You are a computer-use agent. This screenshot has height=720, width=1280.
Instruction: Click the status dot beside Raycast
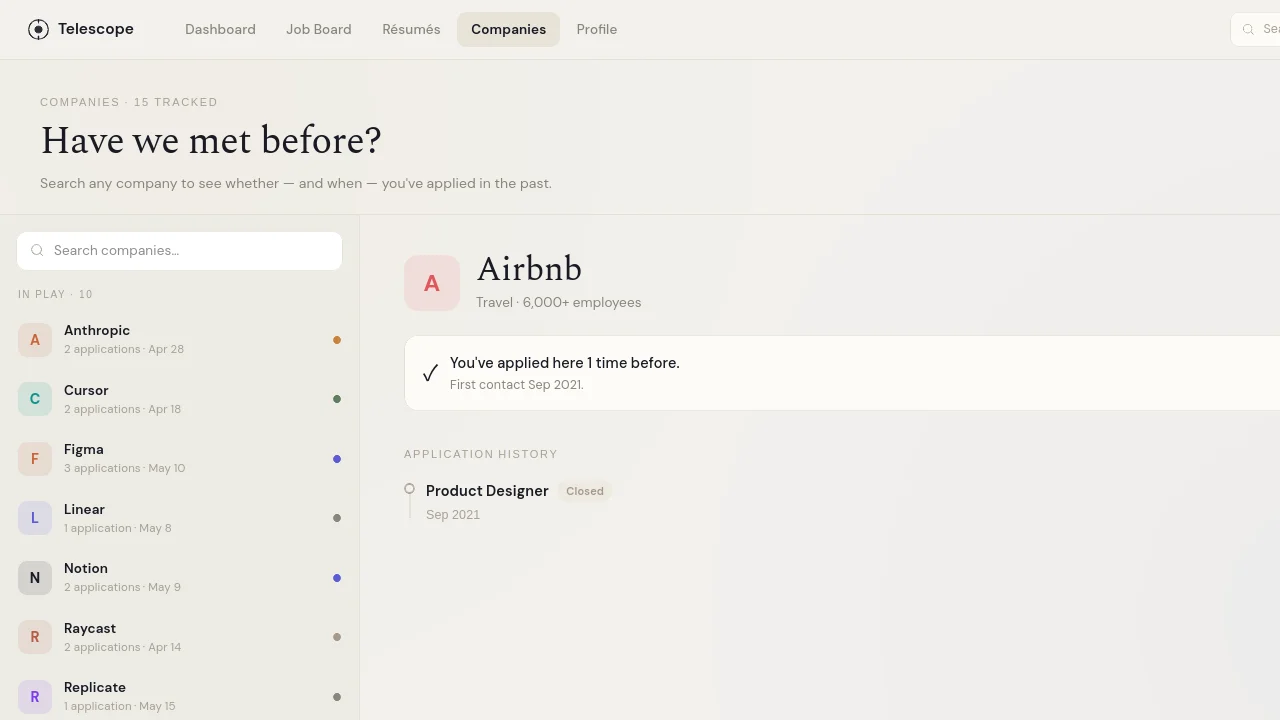pos(337,637)
